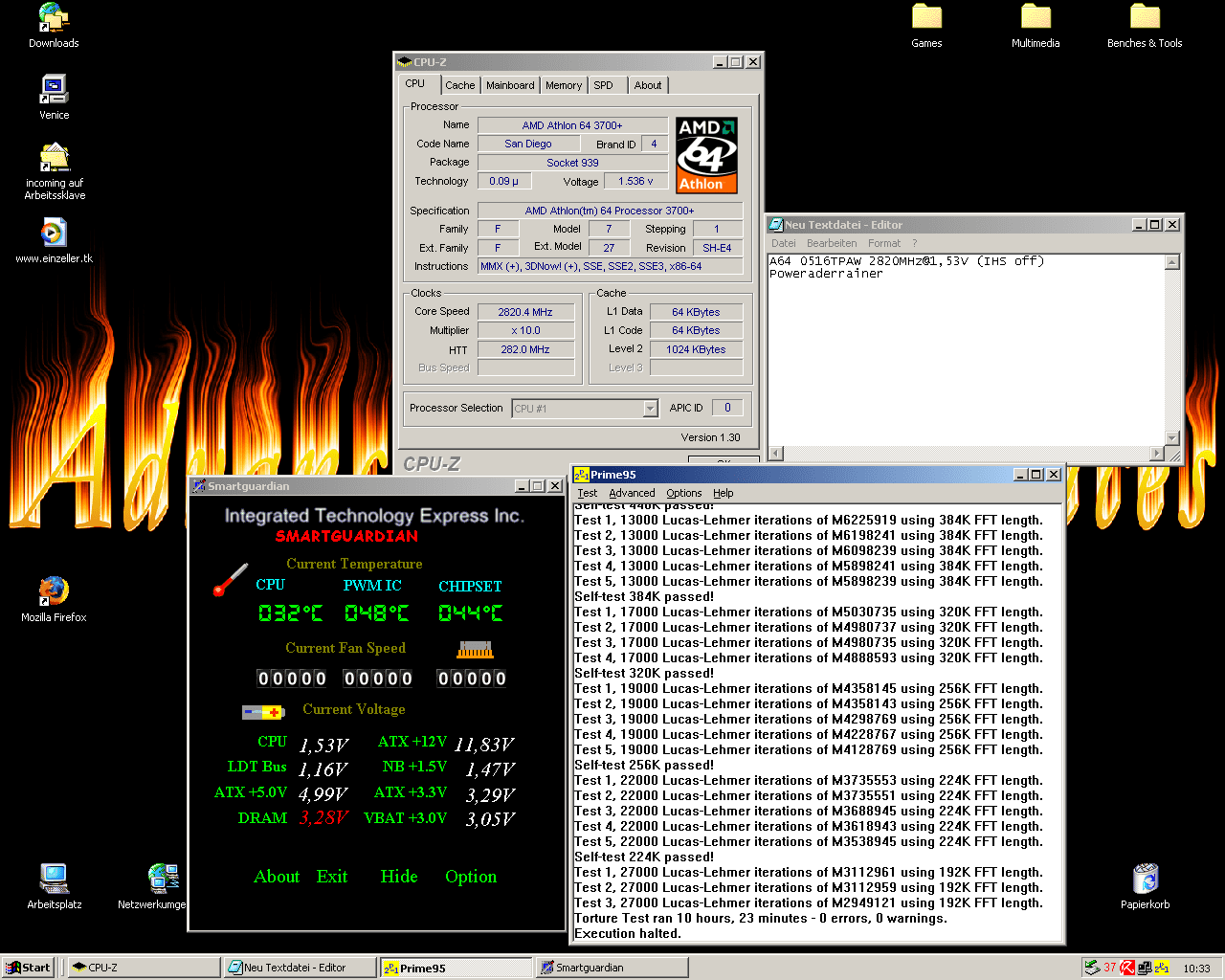The image size is (1225, 980).
Task: Open the Advanced menu in Prime95
Action: tap(632, 493)
